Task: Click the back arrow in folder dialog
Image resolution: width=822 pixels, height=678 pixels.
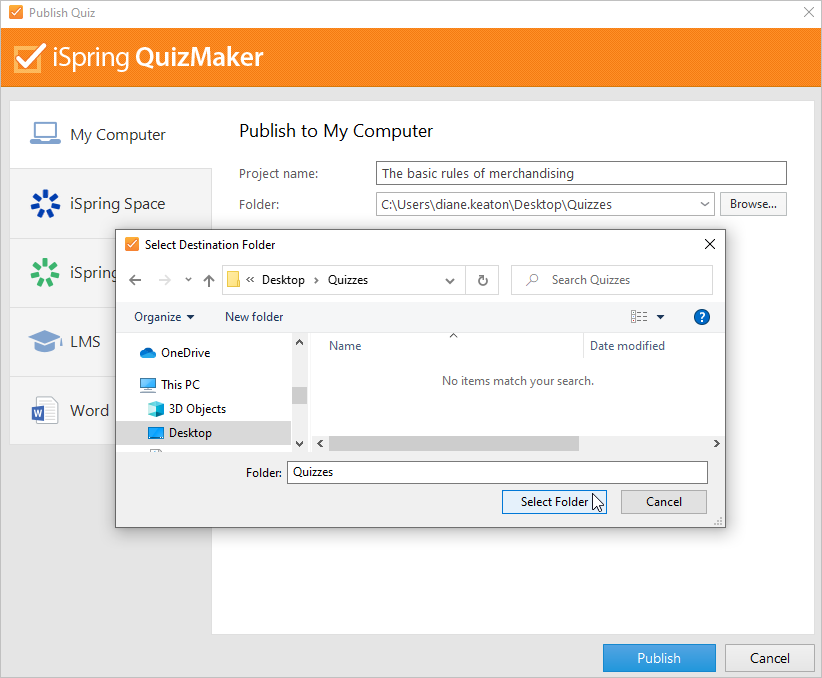Action: tap(136, 280)
